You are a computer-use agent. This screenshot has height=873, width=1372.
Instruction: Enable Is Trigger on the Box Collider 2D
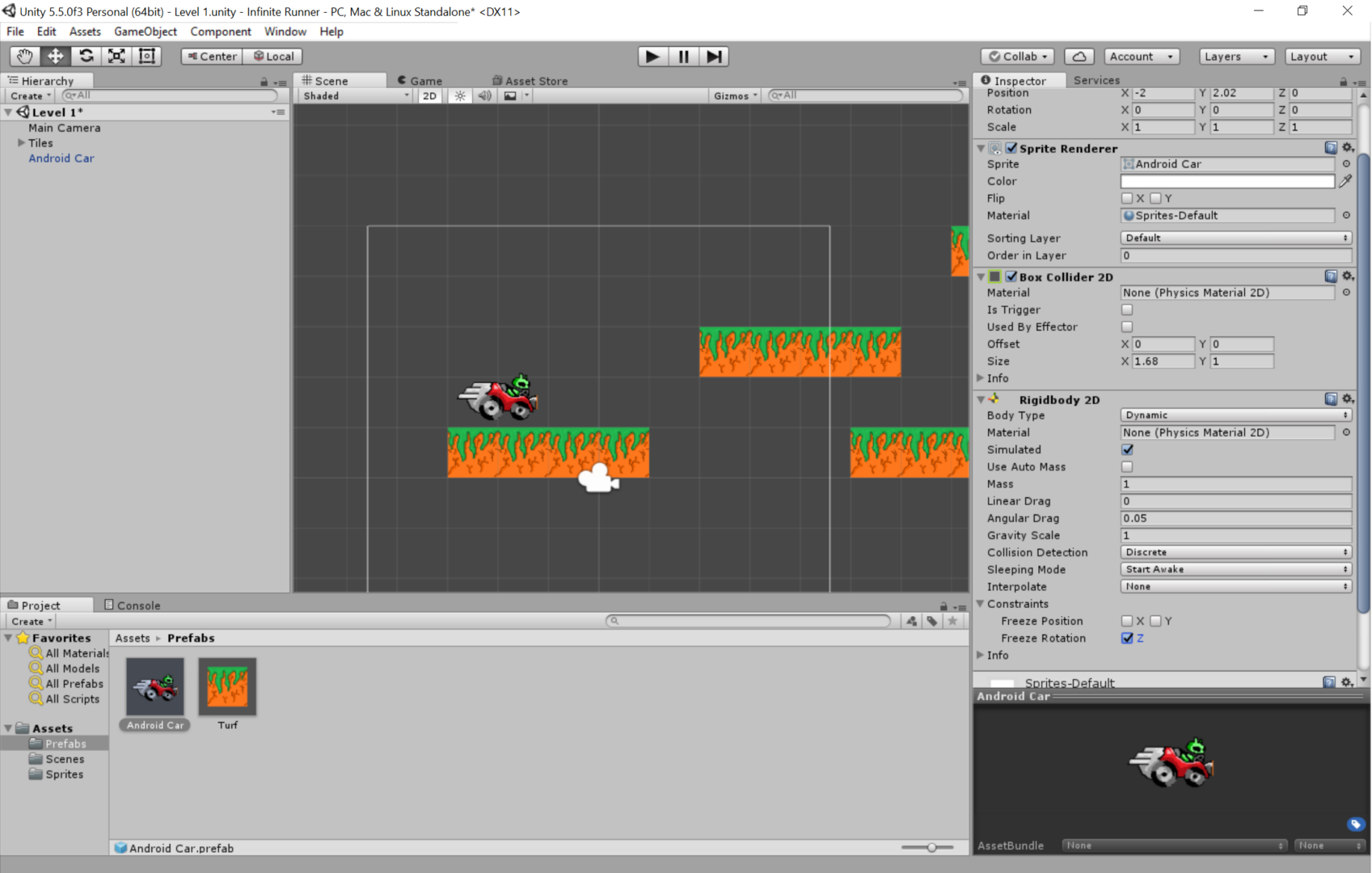[1127, 310]
